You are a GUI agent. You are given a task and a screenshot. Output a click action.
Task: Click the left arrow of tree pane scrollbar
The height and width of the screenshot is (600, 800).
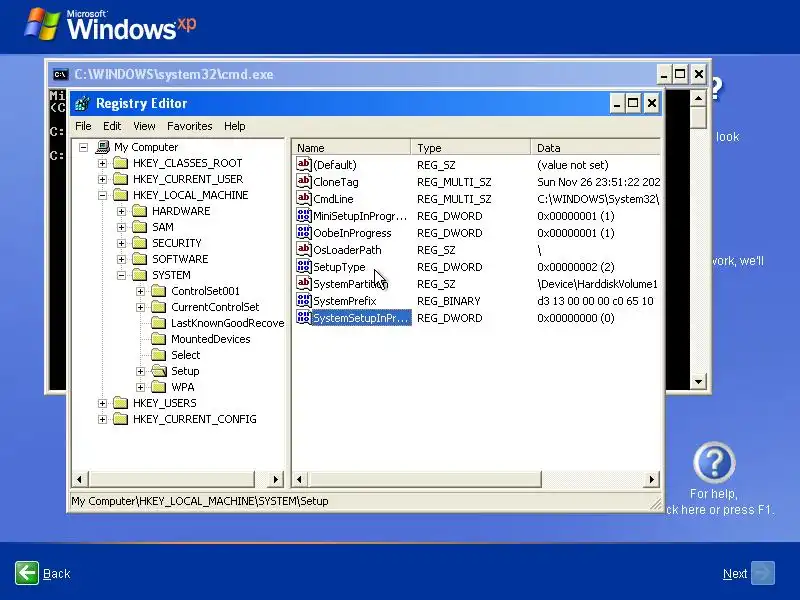(79, 479)
